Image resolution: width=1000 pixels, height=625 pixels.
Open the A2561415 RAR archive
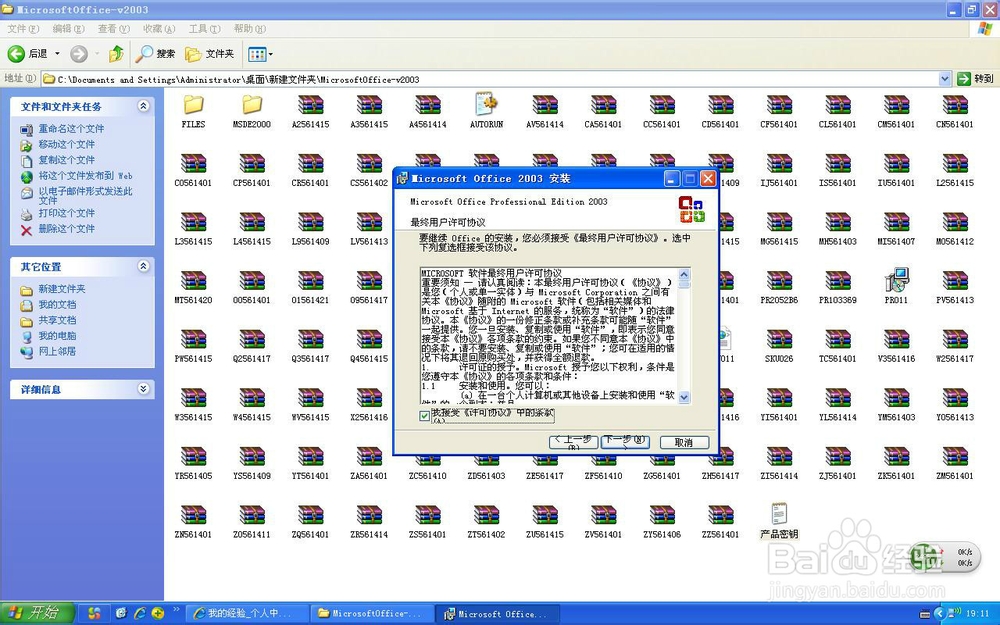310,105
